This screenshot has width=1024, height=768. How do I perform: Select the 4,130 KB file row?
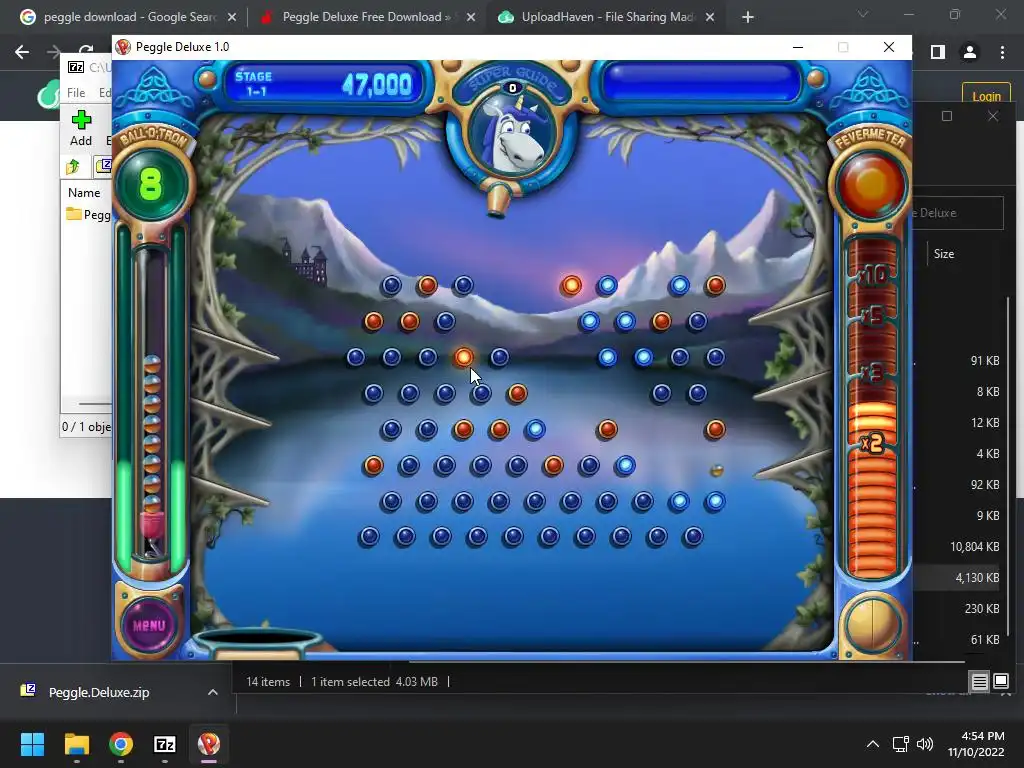point(957,577)
